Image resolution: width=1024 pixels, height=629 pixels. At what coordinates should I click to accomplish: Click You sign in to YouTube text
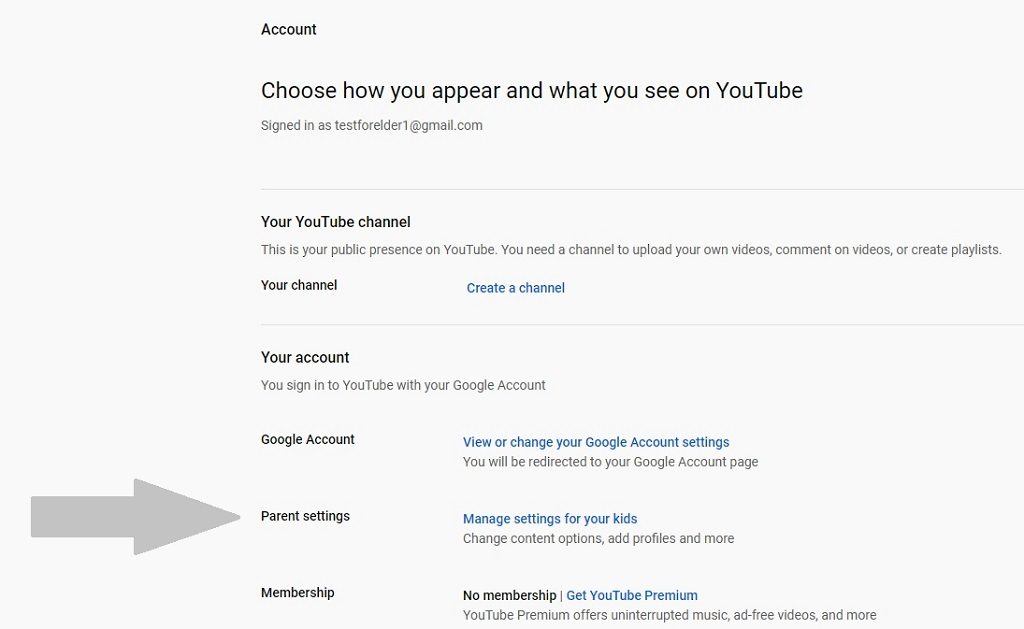pos(403,385)
